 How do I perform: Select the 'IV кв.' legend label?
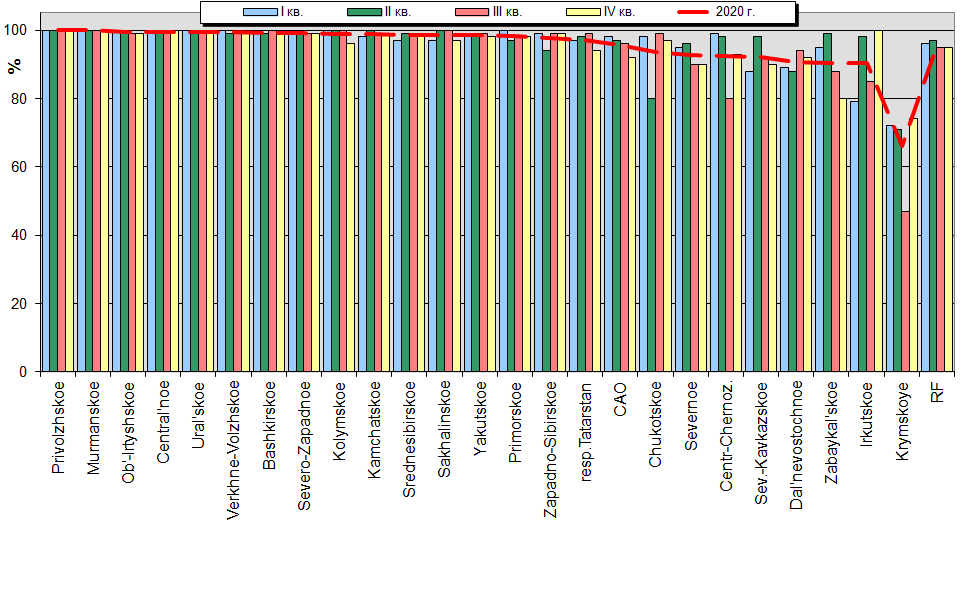pos(619,12)
